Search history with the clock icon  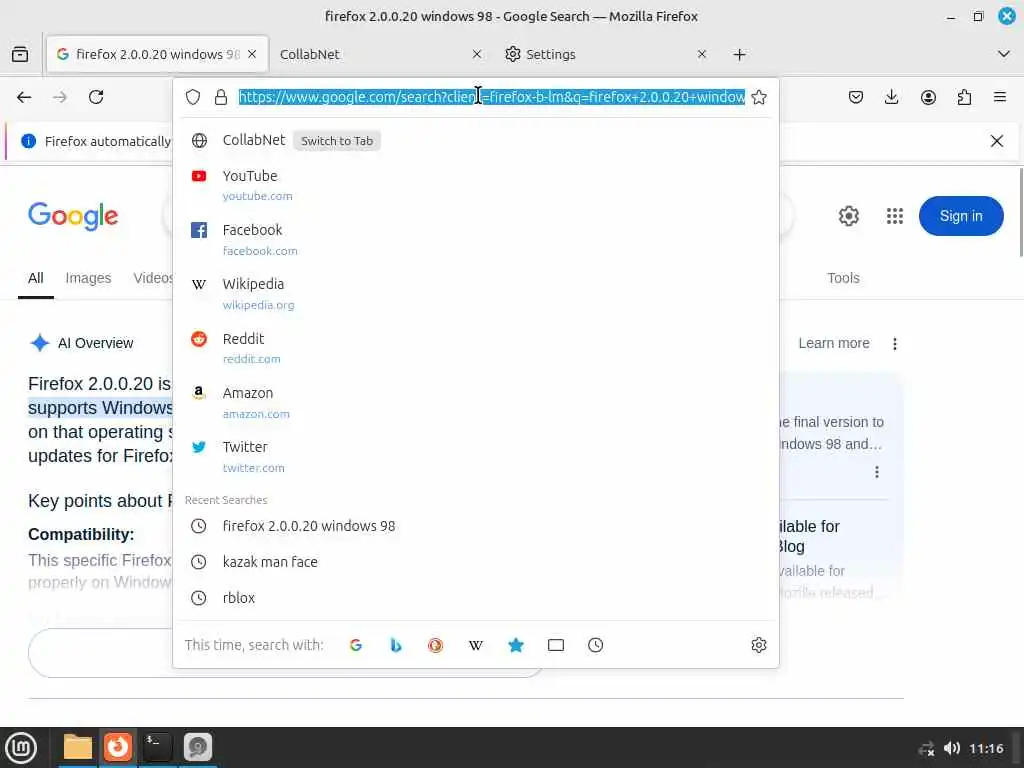pyautogui.click(x=596, y=645)
